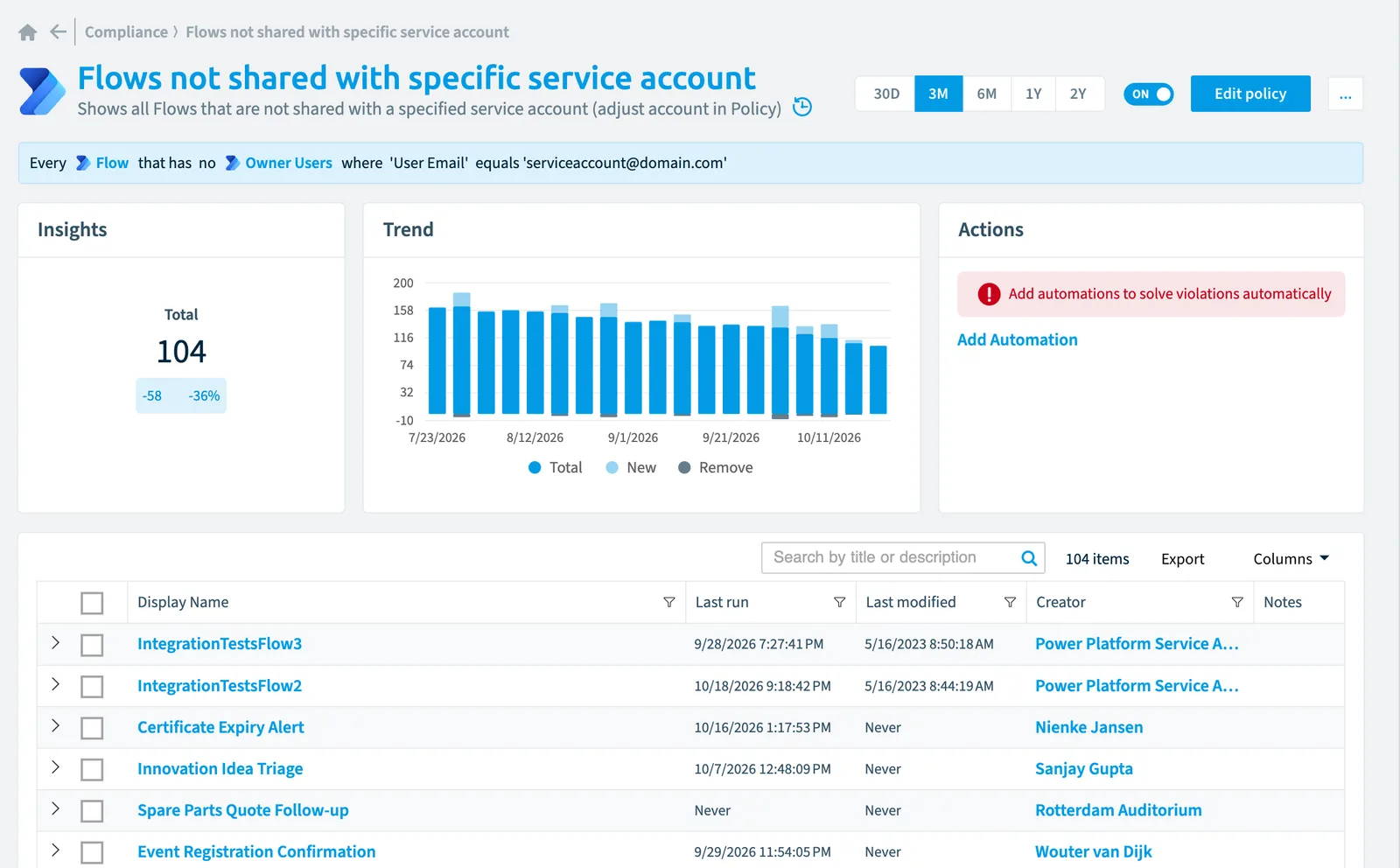
Task: Filter the Last run column
Action: pyautogui.click(x=840, y=602)
